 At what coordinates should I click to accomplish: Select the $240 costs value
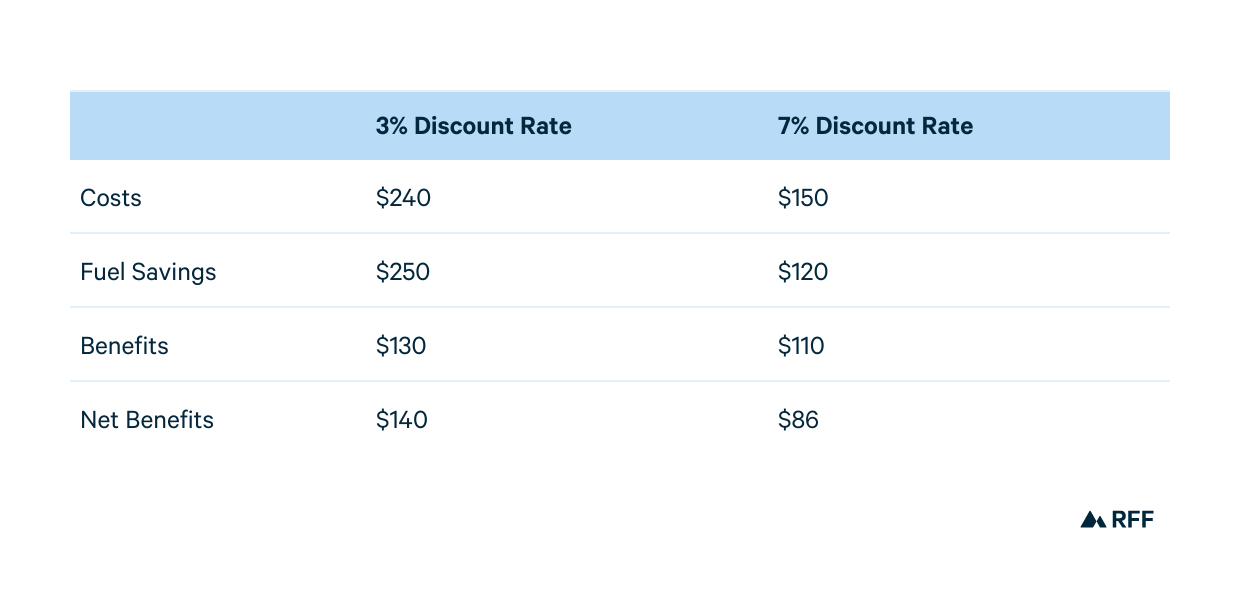[403, 198]
